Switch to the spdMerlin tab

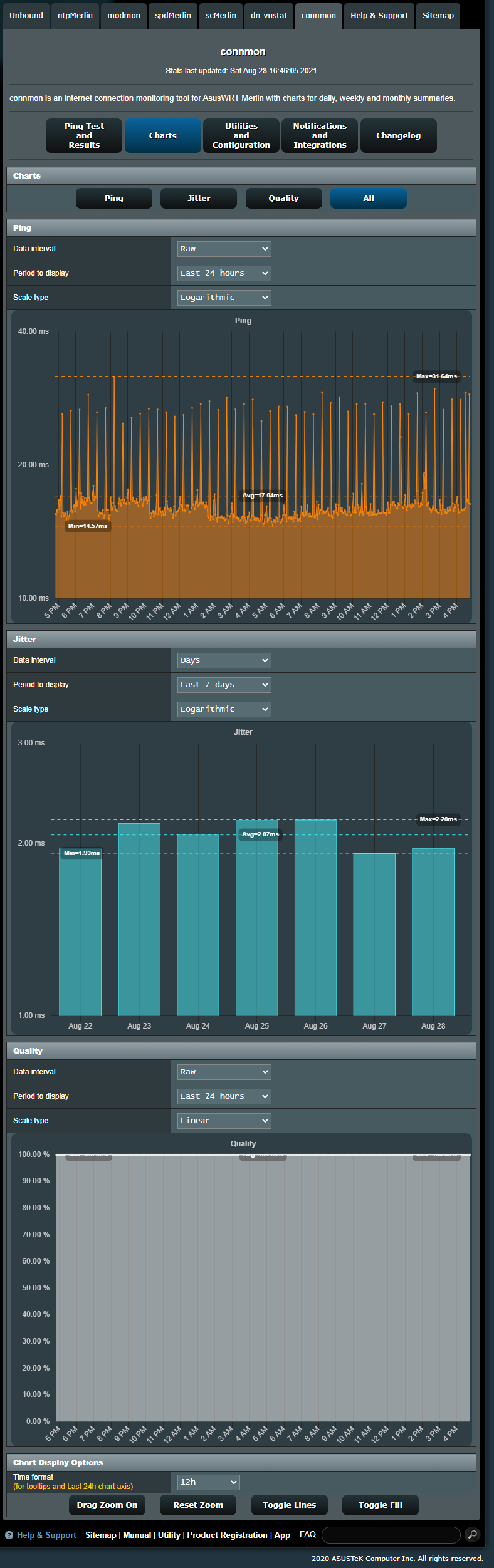[173, 16]
